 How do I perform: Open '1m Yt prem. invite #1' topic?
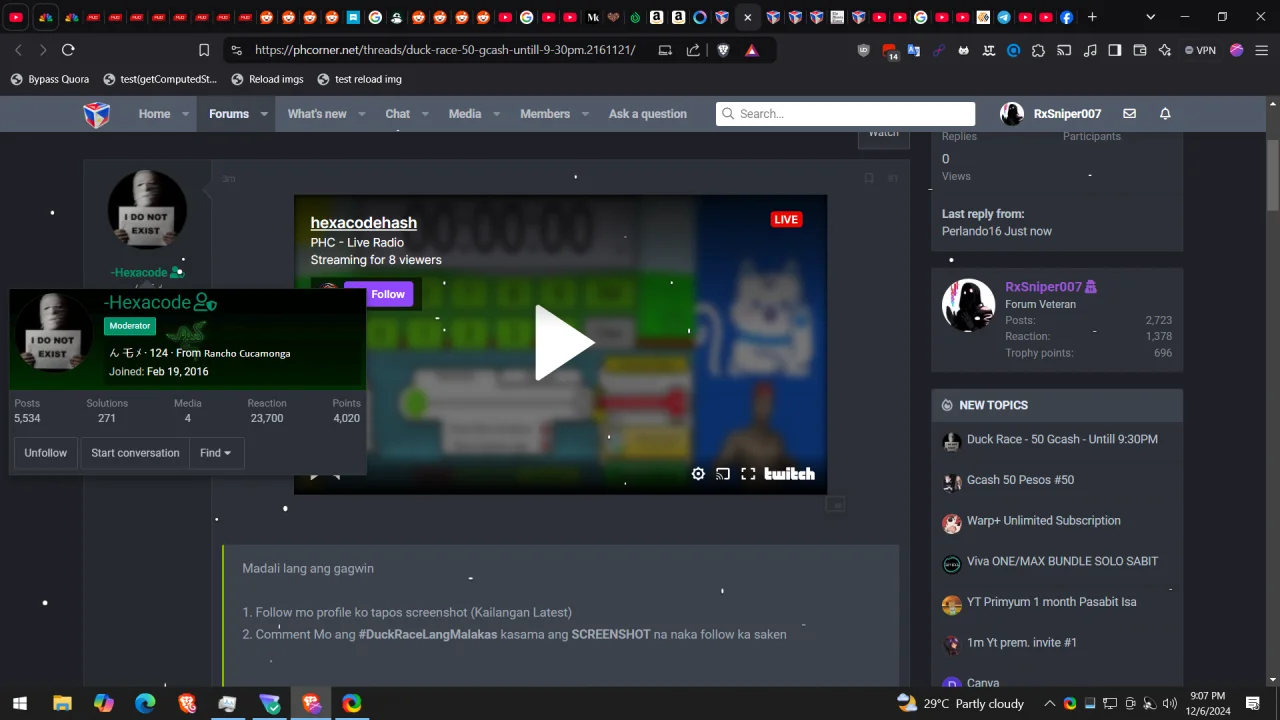[x=1021, y=643]
